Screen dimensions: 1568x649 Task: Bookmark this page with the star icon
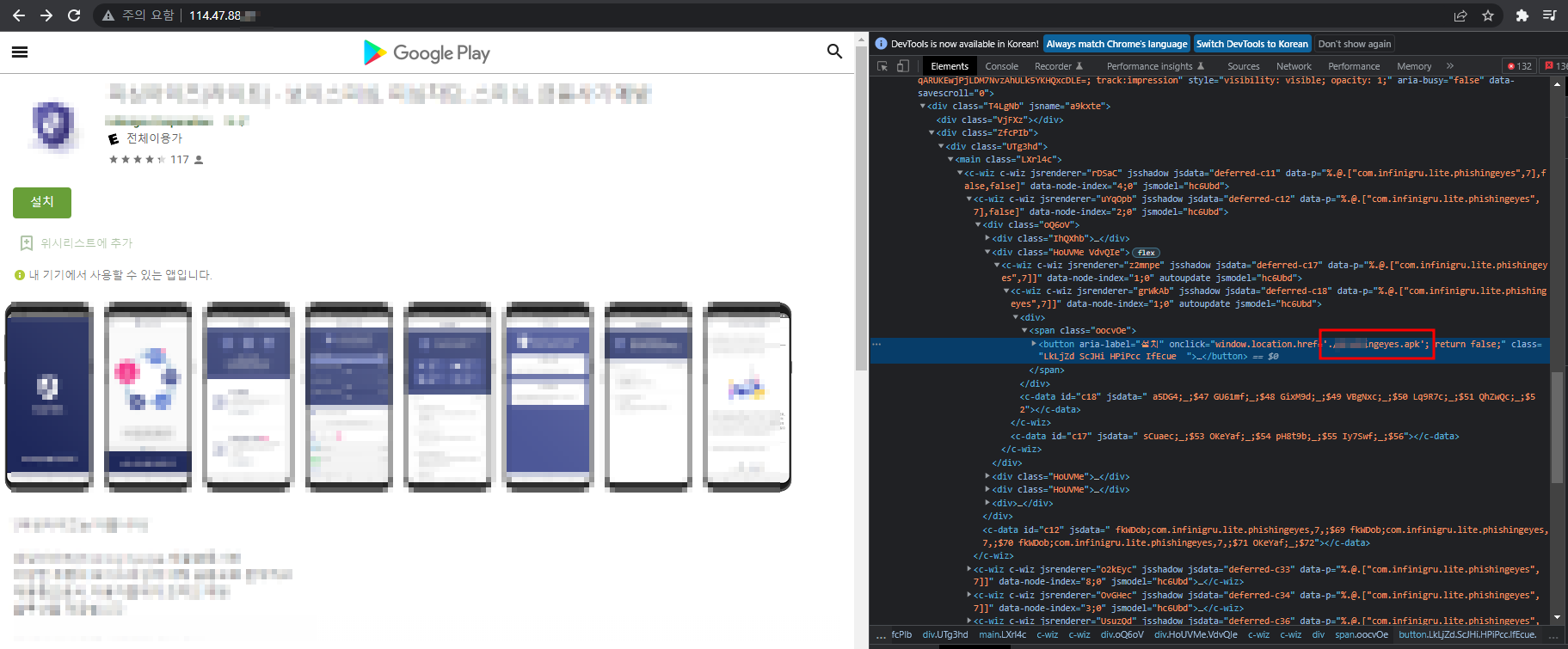1488,15
